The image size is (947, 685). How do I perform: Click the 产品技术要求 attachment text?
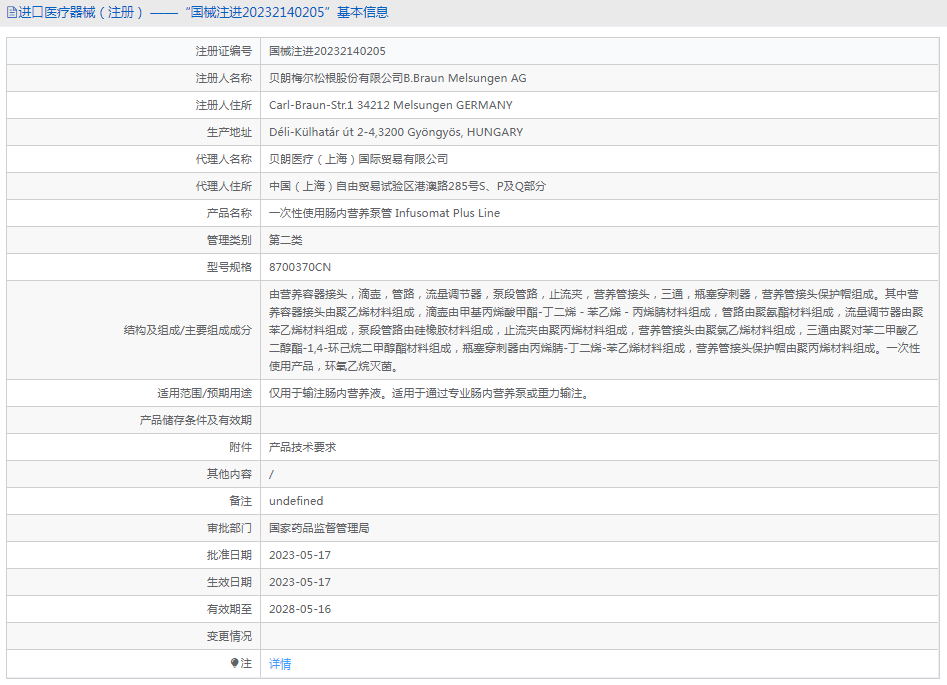click(x=303, y=448)
